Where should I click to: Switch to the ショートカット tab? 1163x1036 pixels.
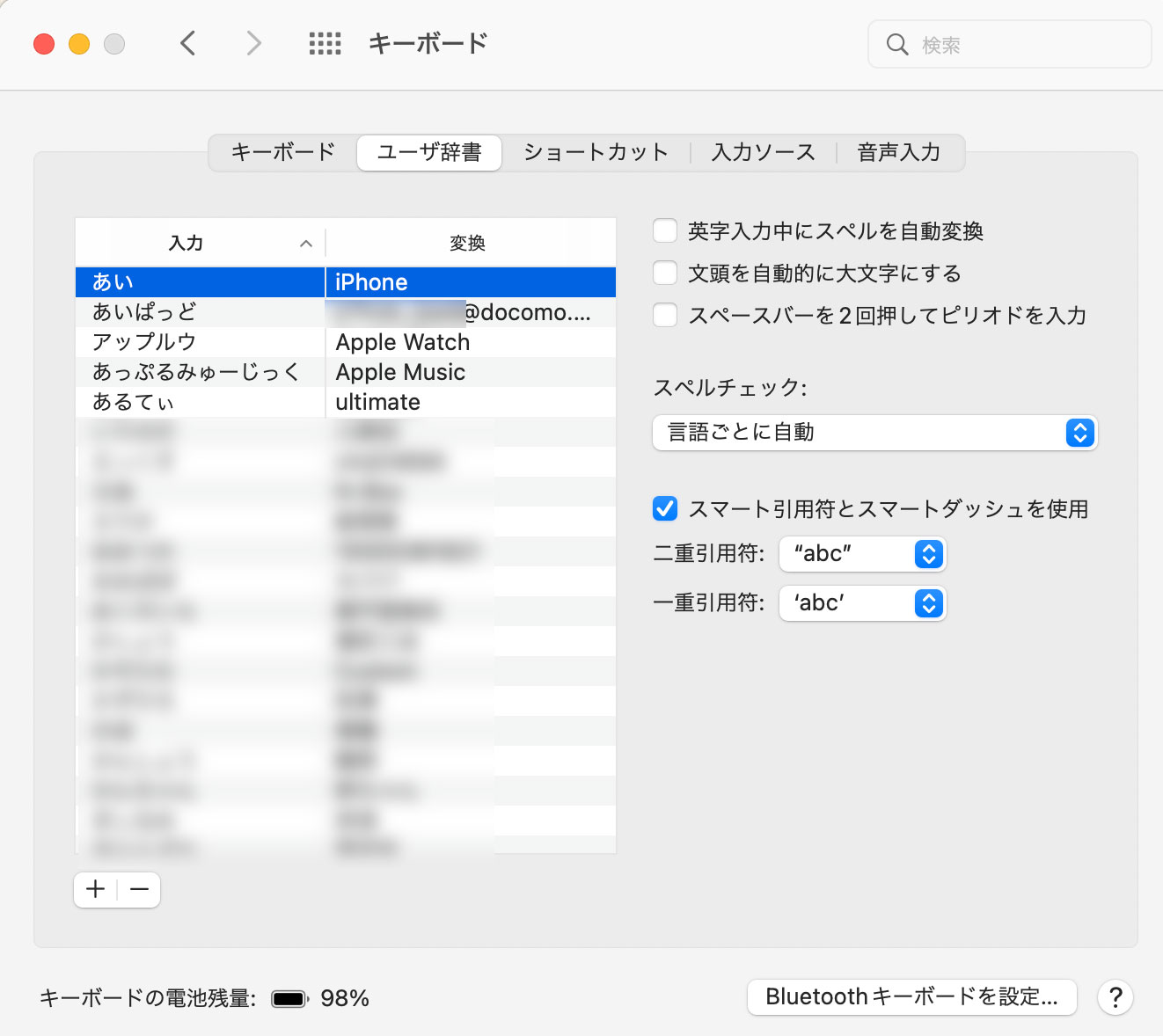596,152
